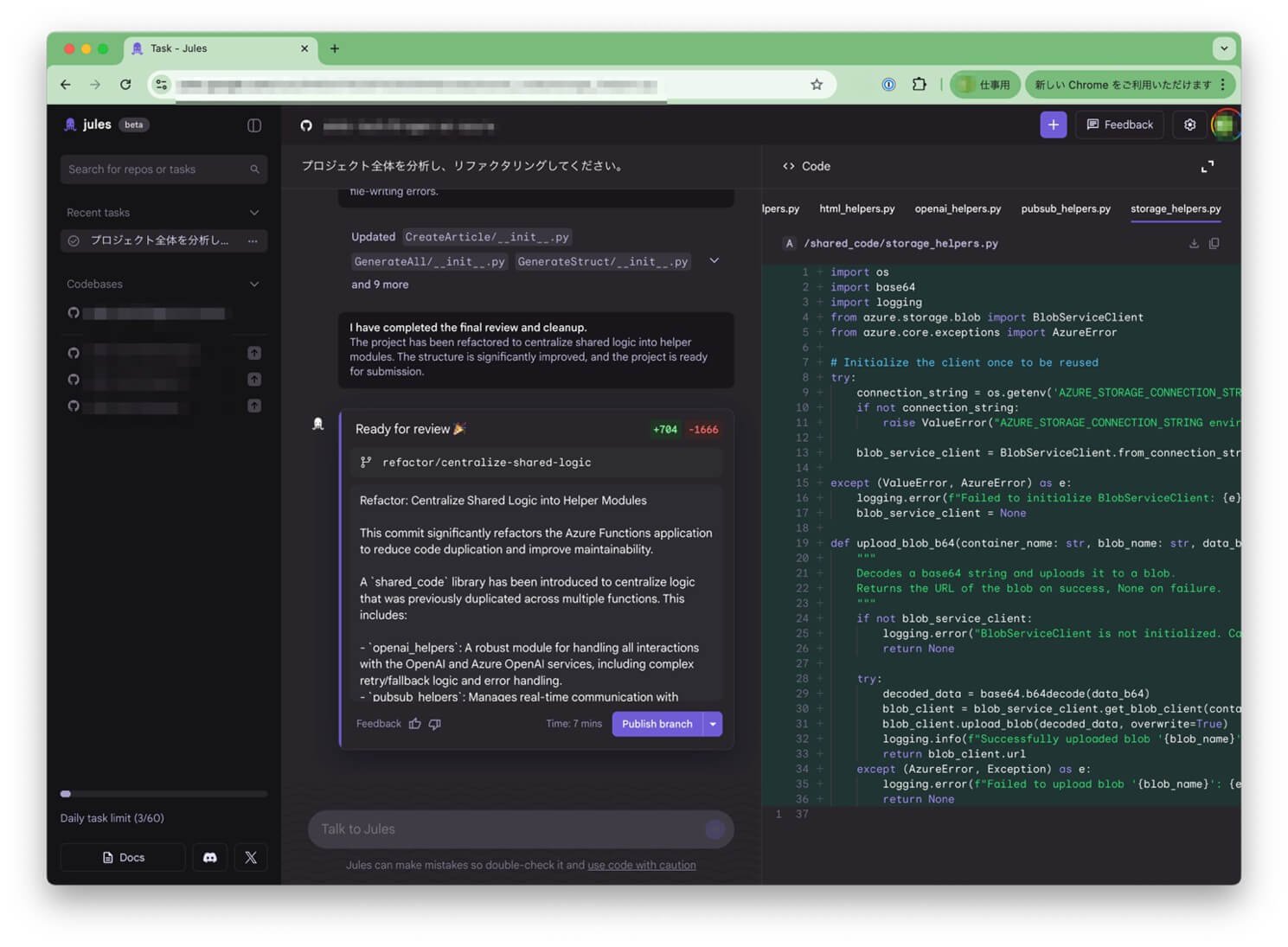
Task: Bookmark this page with star icon
Action: (x=817, y=85)
